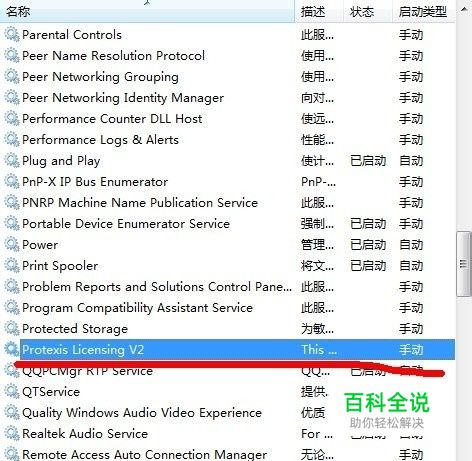Viewport: 472px width, 461px height.
Task: Select Portable Device Enumerator Service
Action: pos(227,224)
